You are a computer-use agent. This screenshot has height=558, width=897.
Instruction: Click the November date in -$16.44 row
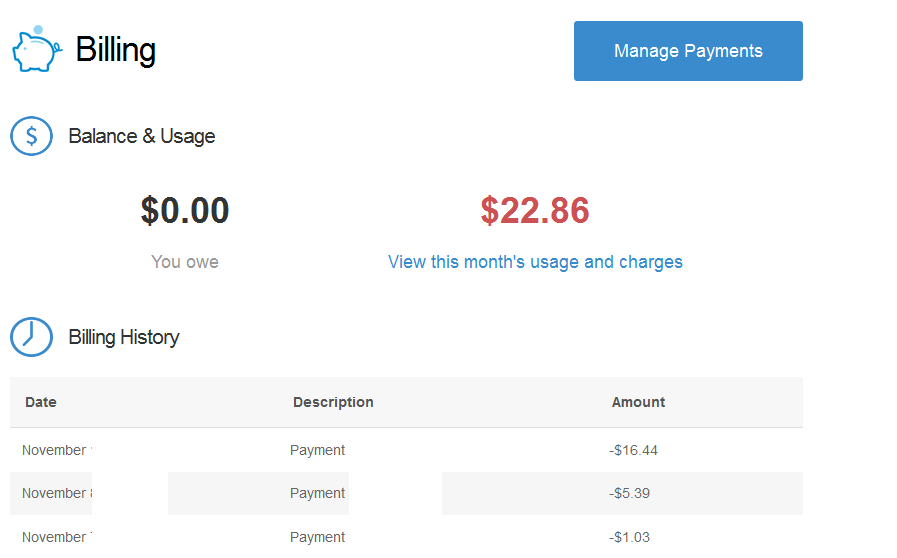click(57, 450)
